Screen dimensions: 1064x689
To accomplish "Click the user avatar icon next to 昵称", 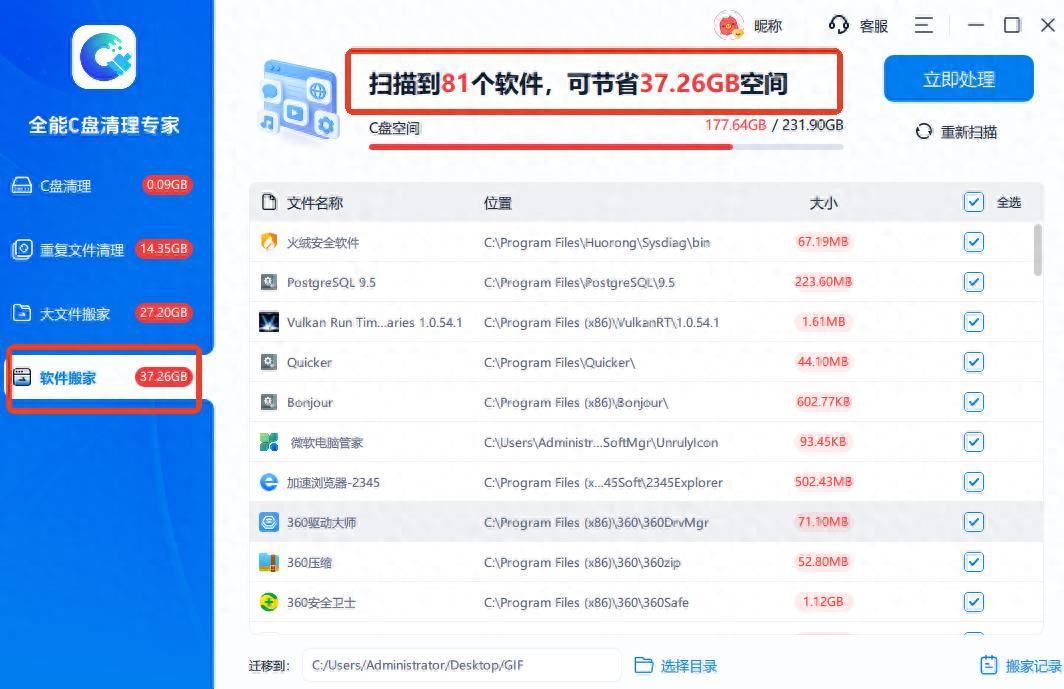I will (729, 26).
